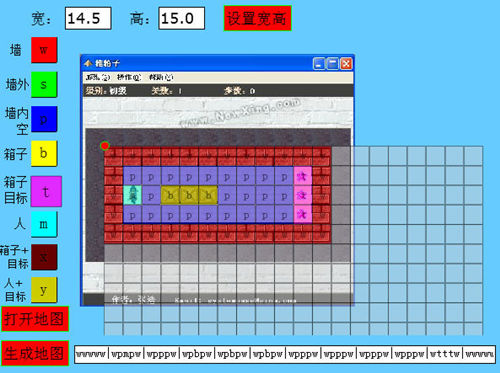This screenshot has width=500, height=373.
Task: Select the red wall tile 'w'
Action: (44, 50)
